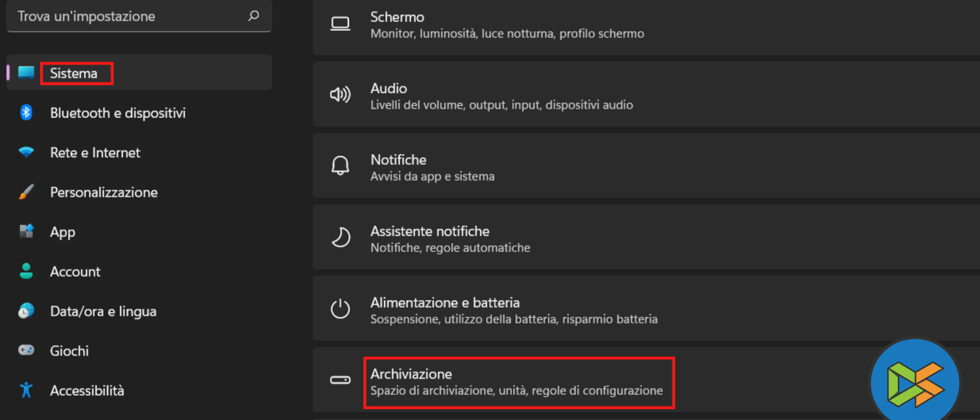980x420 pixels.
Task: Click the Data/ora e lingua globe icon
Action: pyautogui.click(x=27, y=311)
